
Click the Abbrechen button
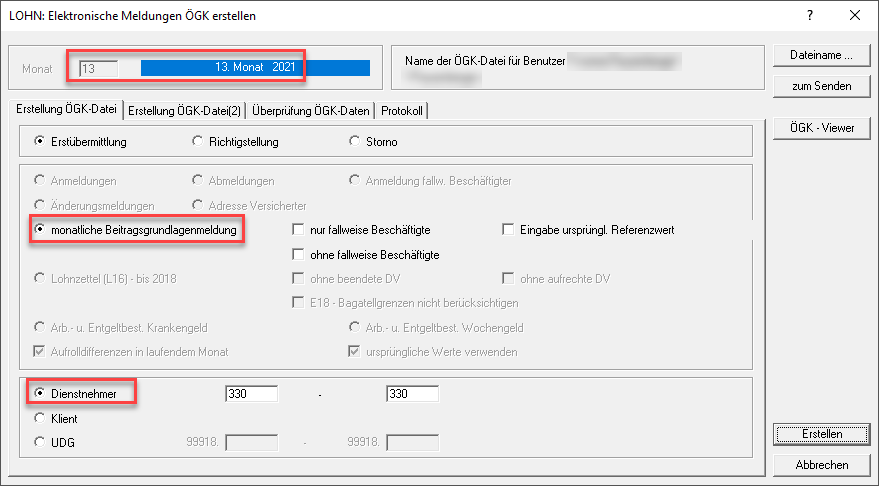[x=822, y=465]
